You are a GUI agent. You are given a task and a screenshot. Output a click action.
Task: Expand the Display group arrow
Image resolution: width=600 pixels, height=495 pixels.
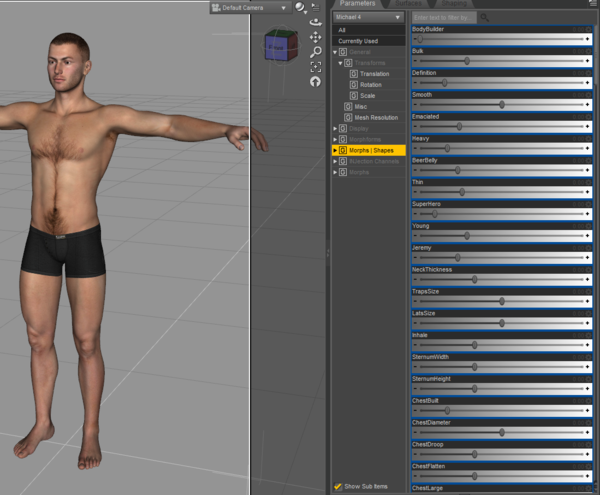(x=335, y=129)
